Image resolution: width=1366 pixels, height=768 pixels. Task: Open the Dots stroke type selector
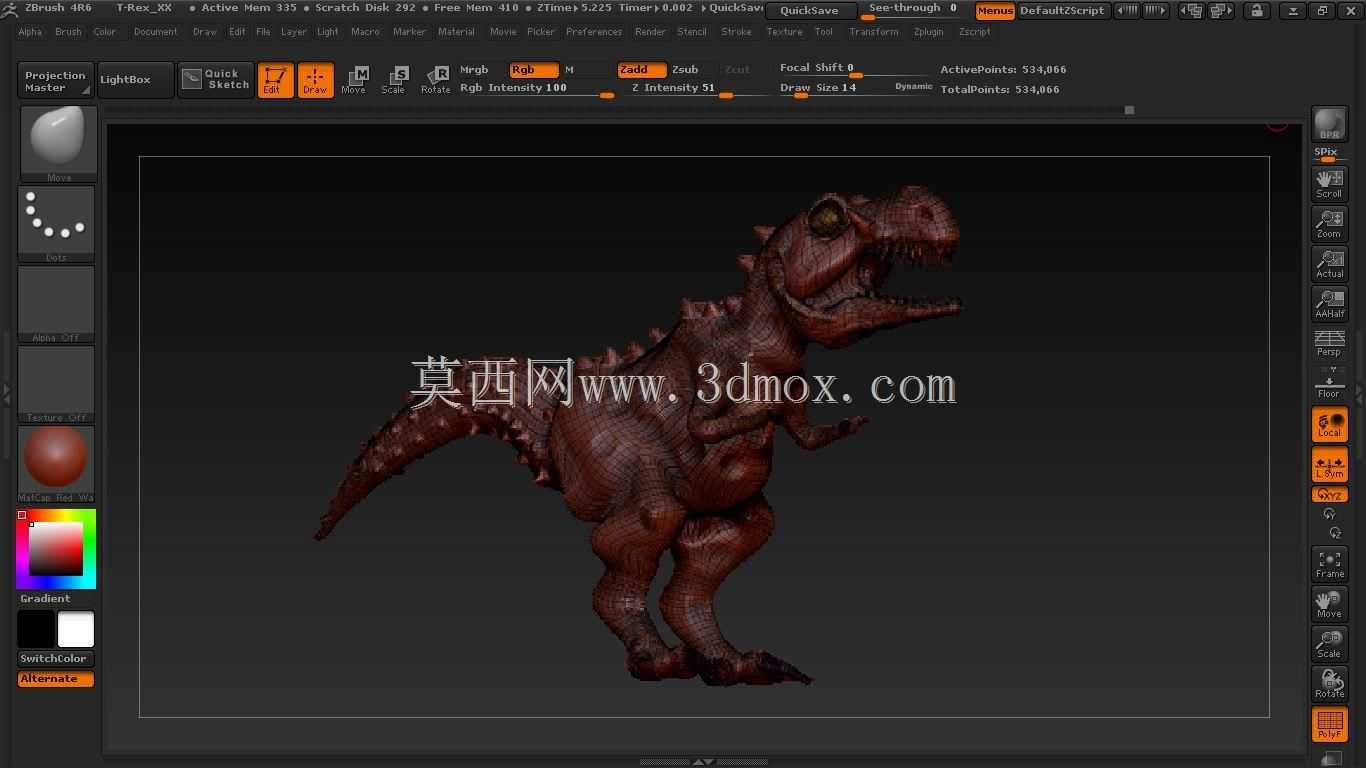click(56, 223)
